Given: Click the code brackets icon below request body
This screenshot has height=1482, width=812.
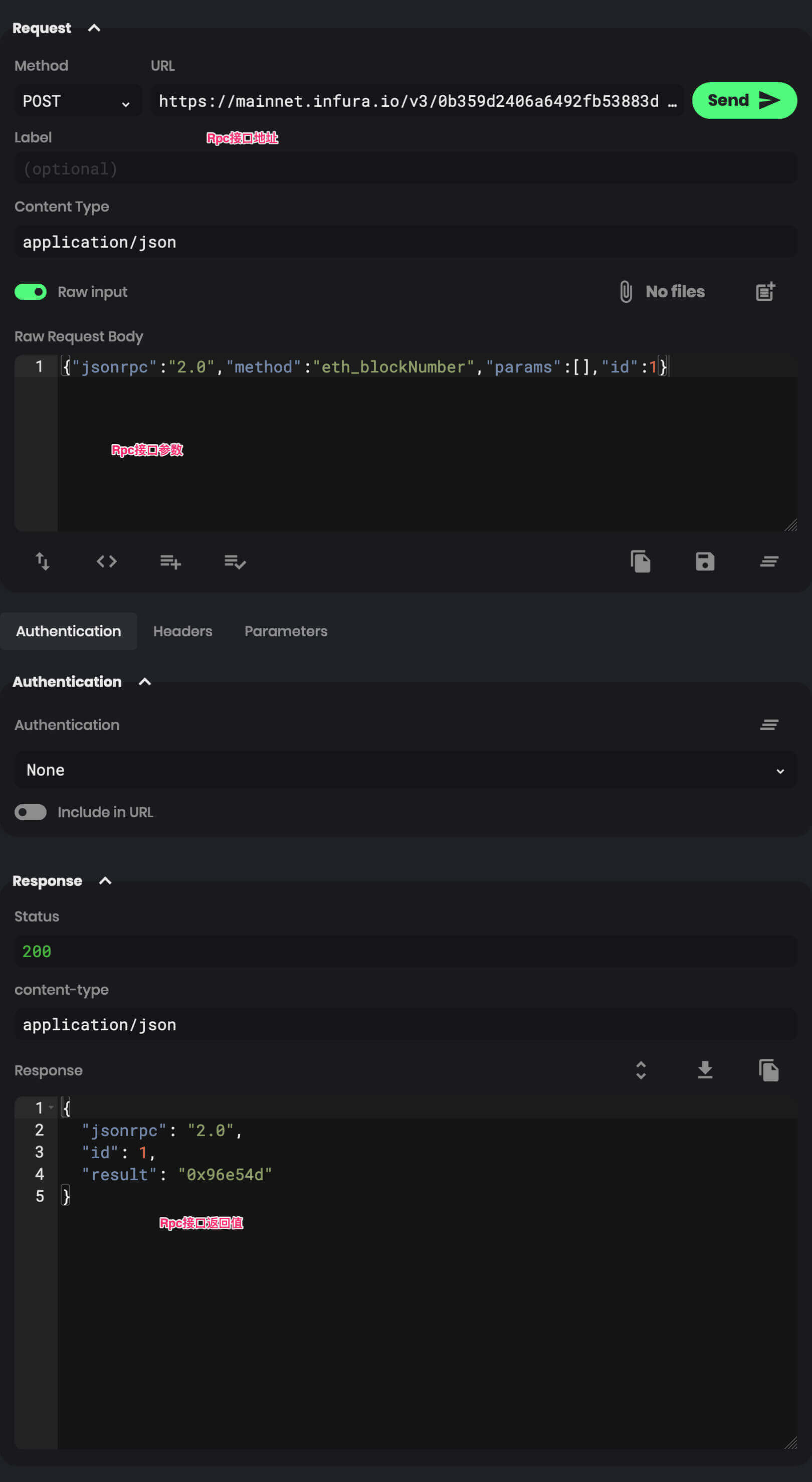Looking at the screenshot, I should [106, 561].
